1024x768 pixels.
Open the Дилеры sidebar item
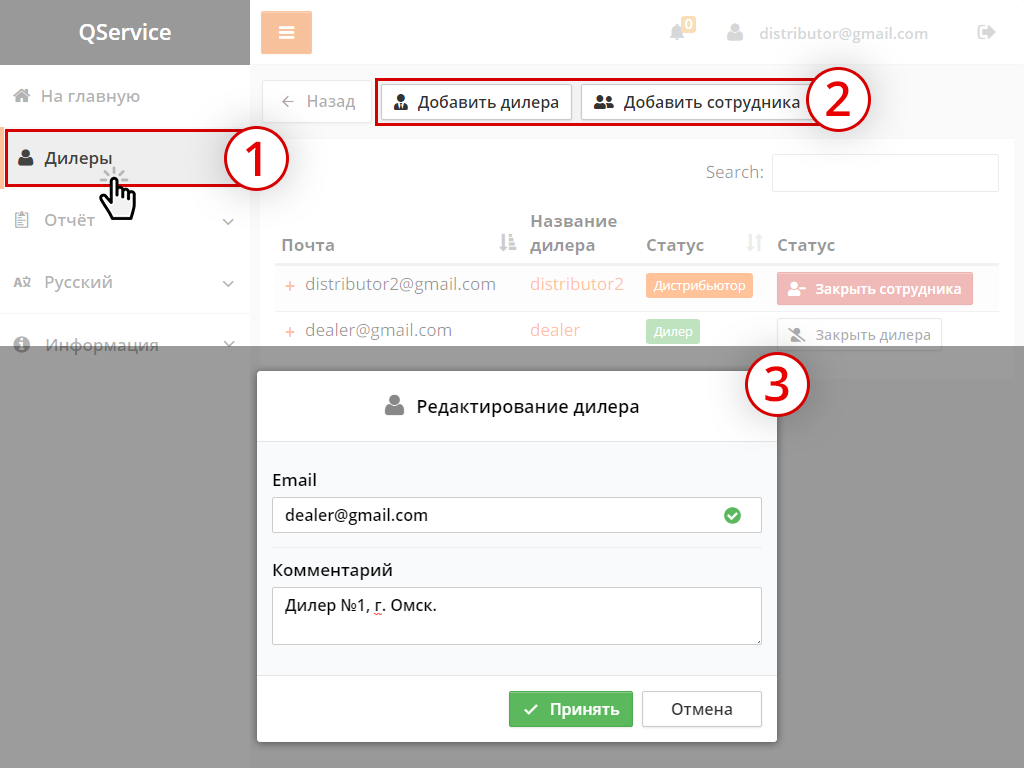pyautogui.click(x=78, y=157)
